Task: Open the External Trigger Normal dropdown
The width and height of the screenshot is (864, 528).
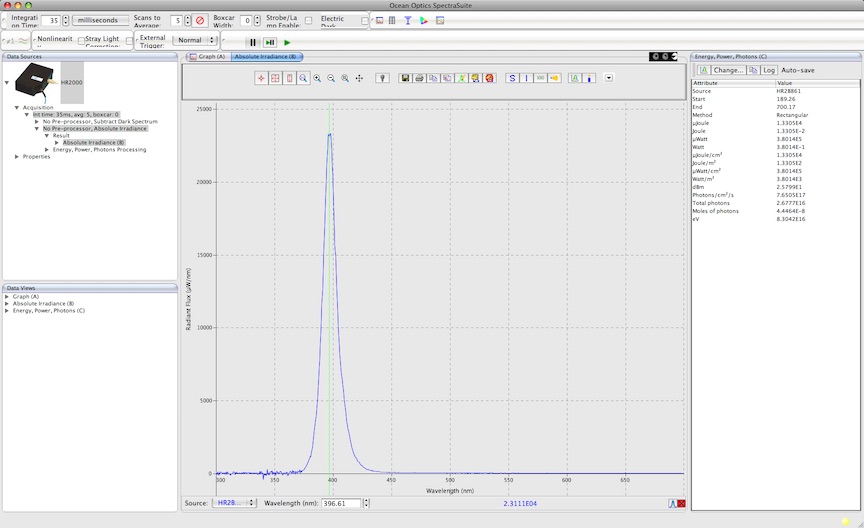Action: 195,40
